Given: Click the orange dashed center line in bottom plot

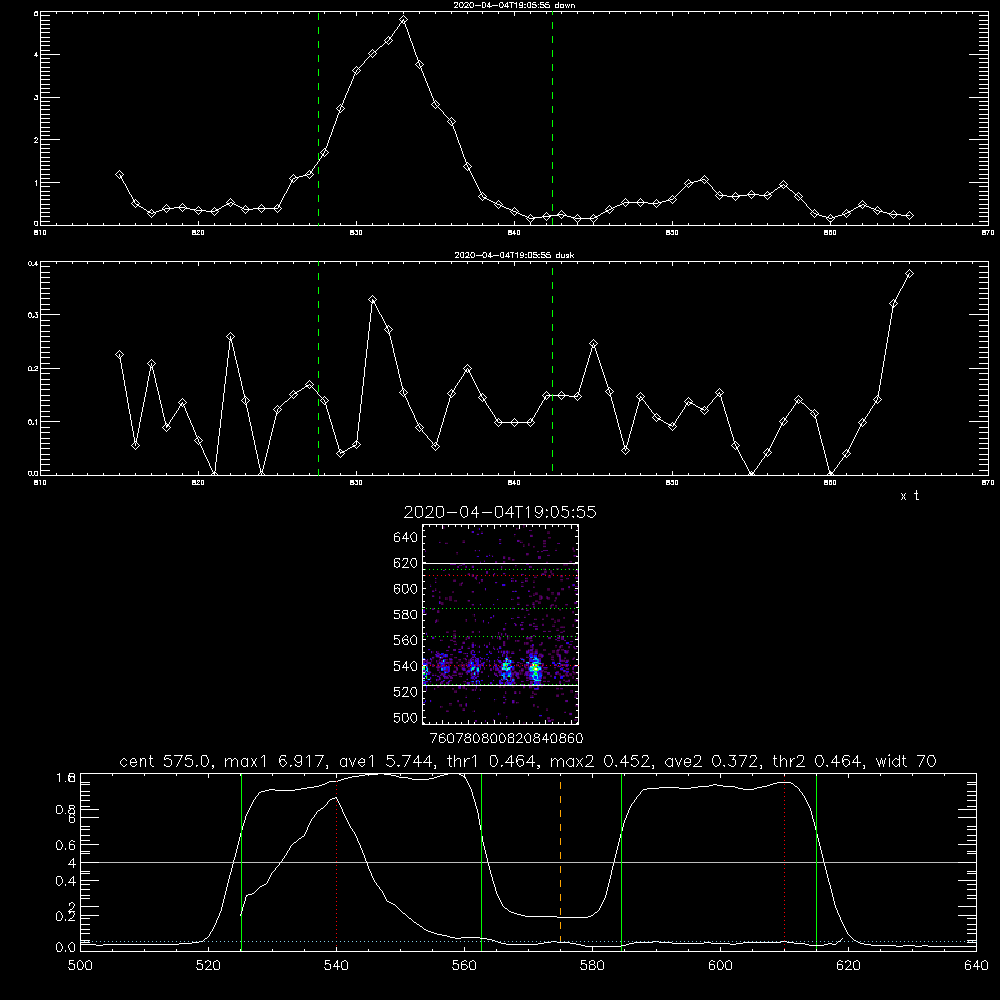Looking at the screenshot, I should point(561,861).
